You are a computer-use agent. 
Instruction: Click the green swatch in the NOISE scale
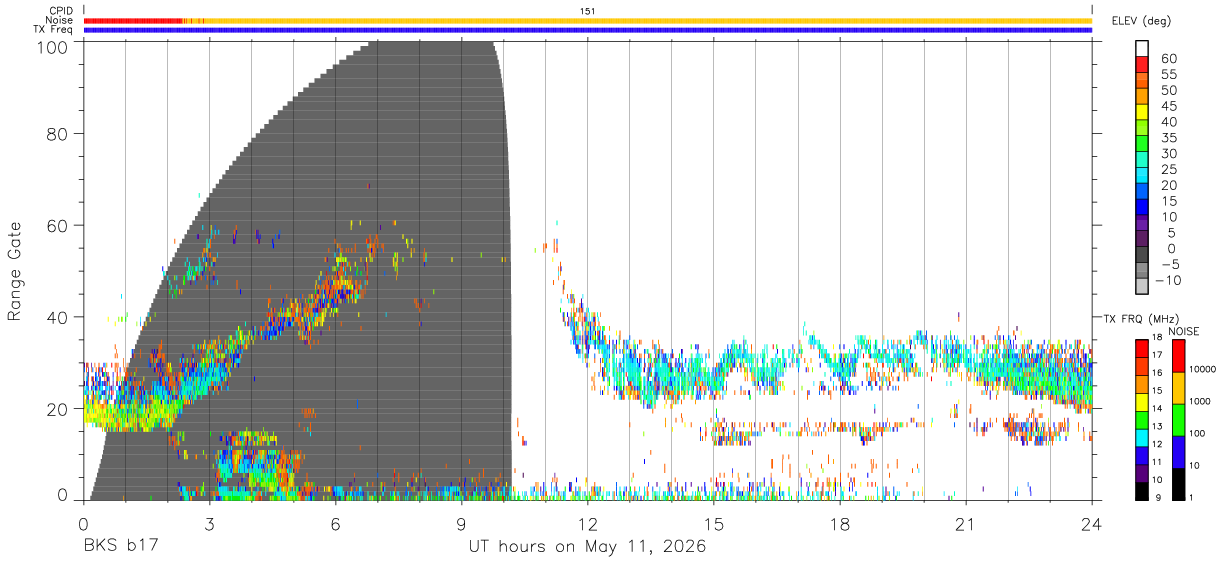pyautogui.click(x=1177, y=419)
